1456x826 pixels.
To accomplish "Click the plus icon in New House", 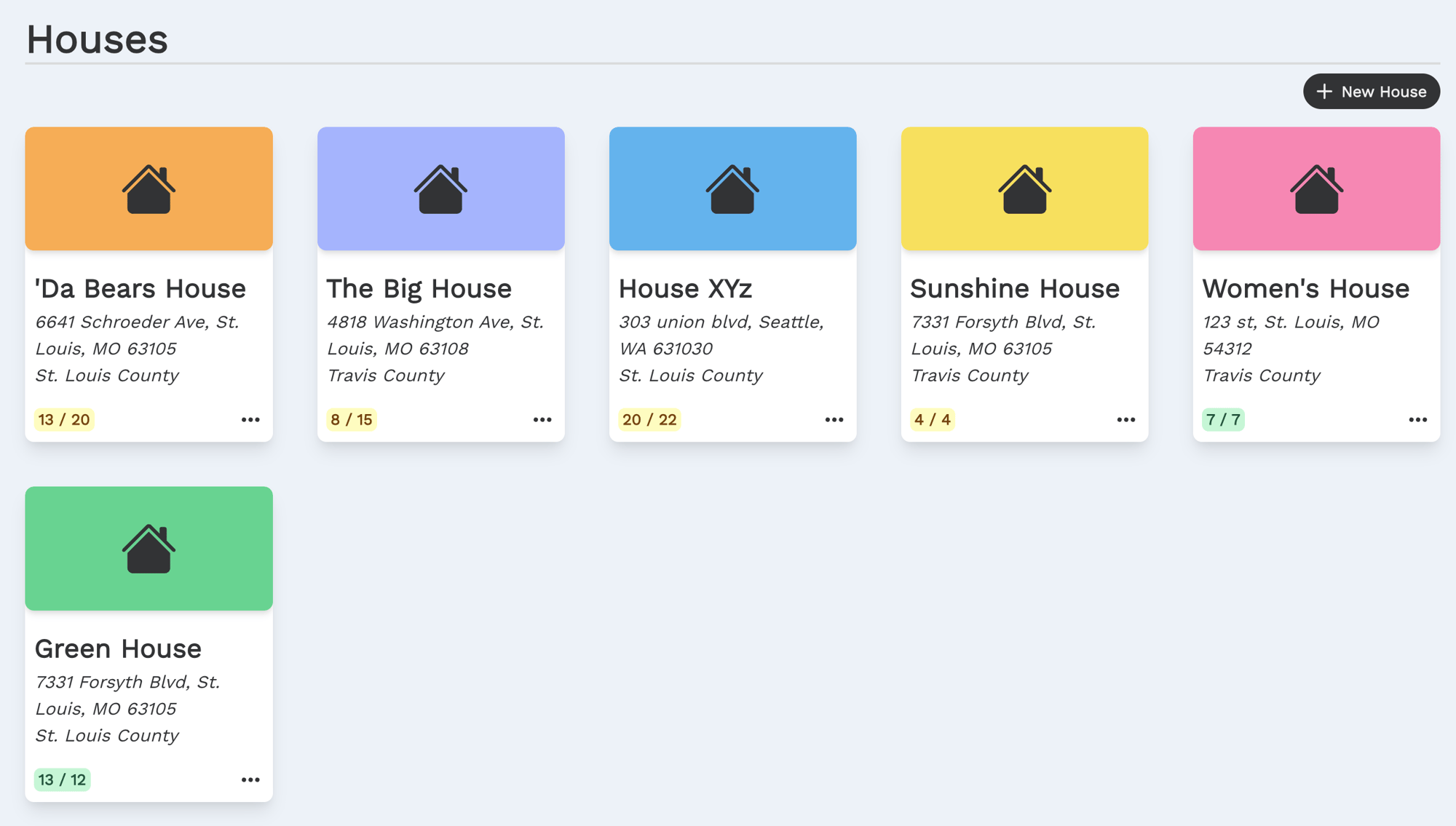I will pos(1324,92).
